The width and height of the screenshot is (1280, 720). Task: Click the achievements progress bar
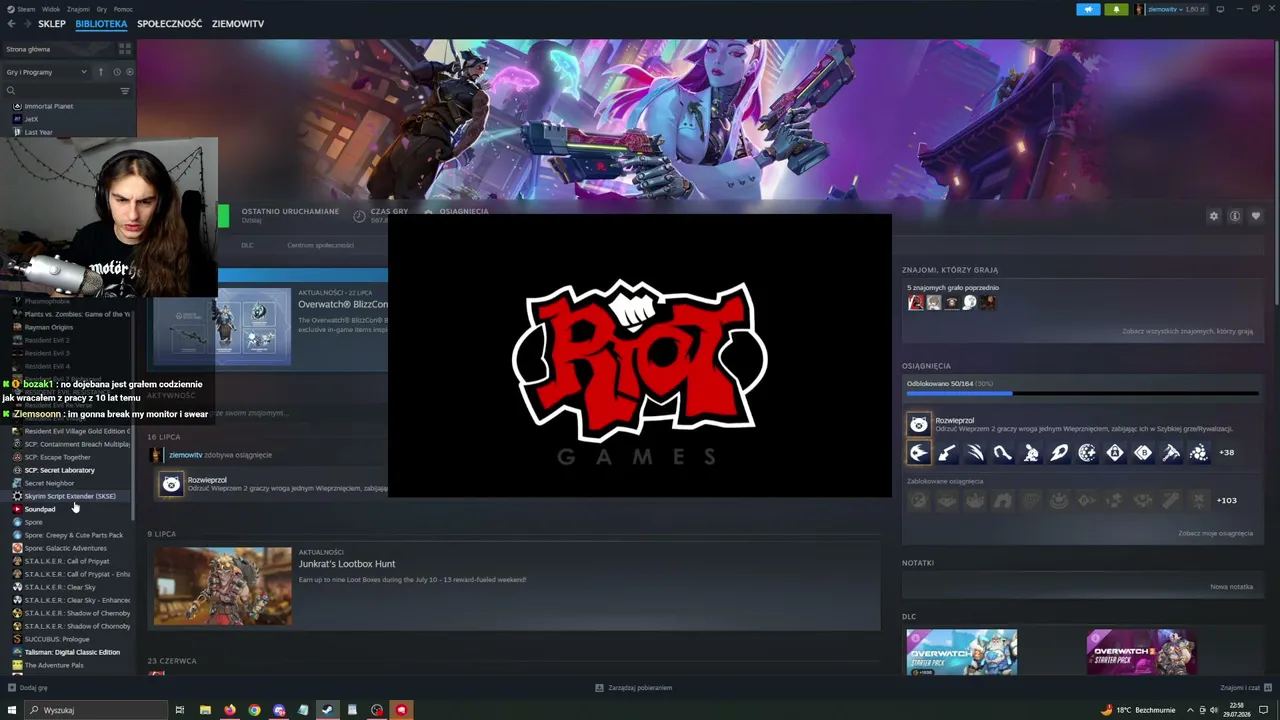[1082, 393]
